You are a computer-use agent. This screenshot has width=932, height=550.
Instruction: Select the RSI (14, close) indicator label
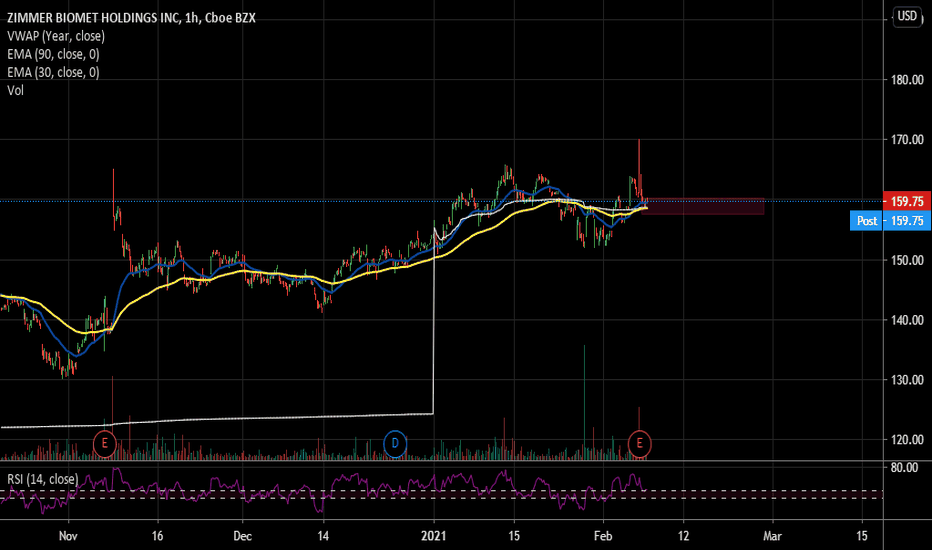click(42, 479)
